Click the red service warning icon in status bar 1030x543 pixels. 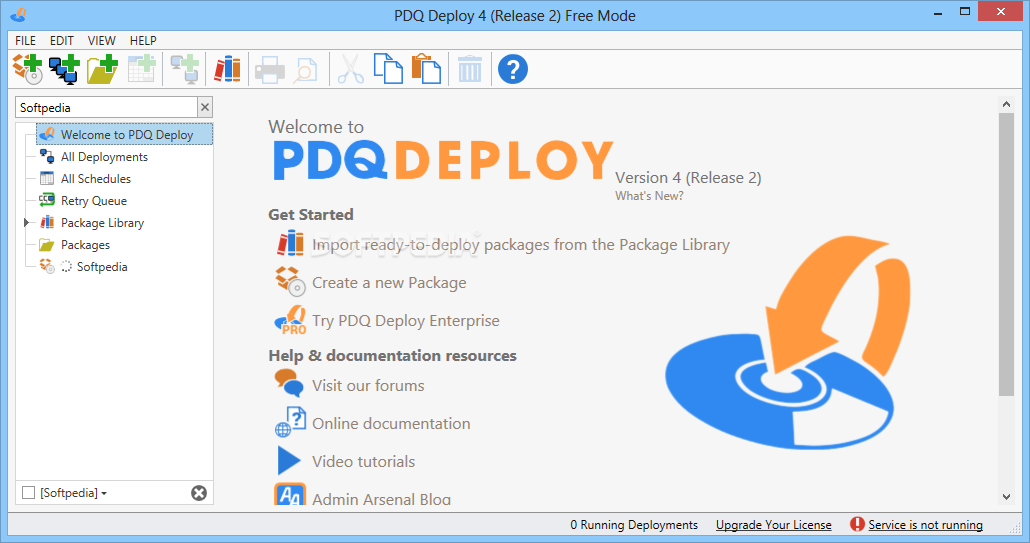(857, 524)
